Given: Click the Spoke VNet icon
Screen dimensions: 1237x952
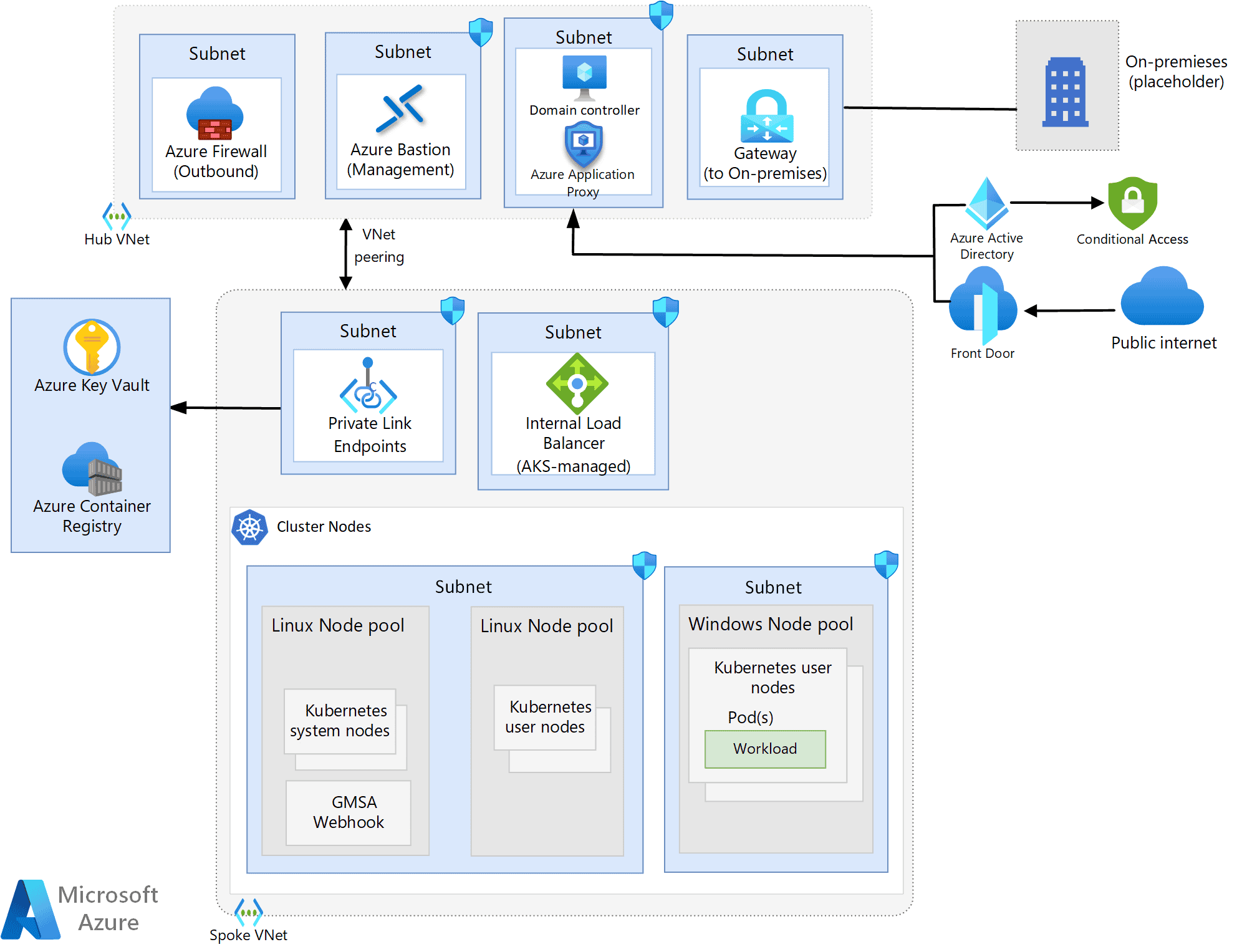Looking at the screenshot, I should [249, 913].
